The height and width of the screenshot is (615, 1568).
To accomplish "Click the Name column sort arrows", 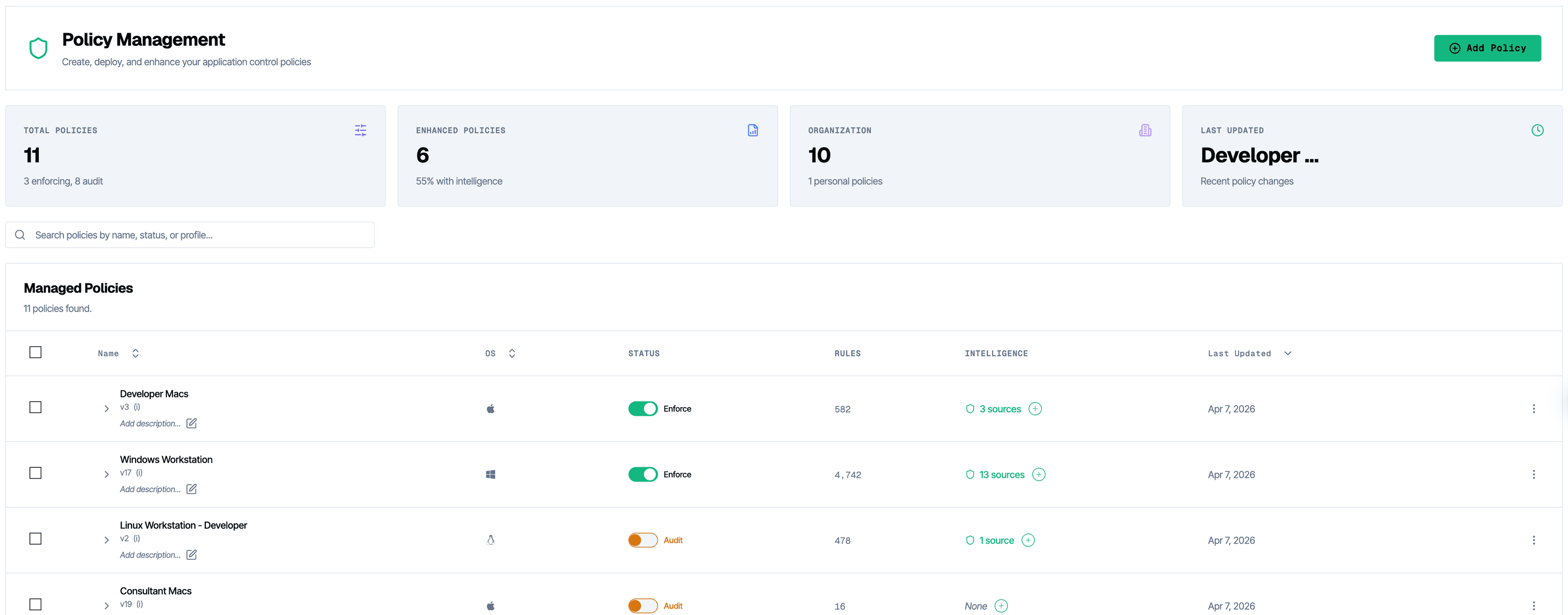I will (x=135, y=353).
